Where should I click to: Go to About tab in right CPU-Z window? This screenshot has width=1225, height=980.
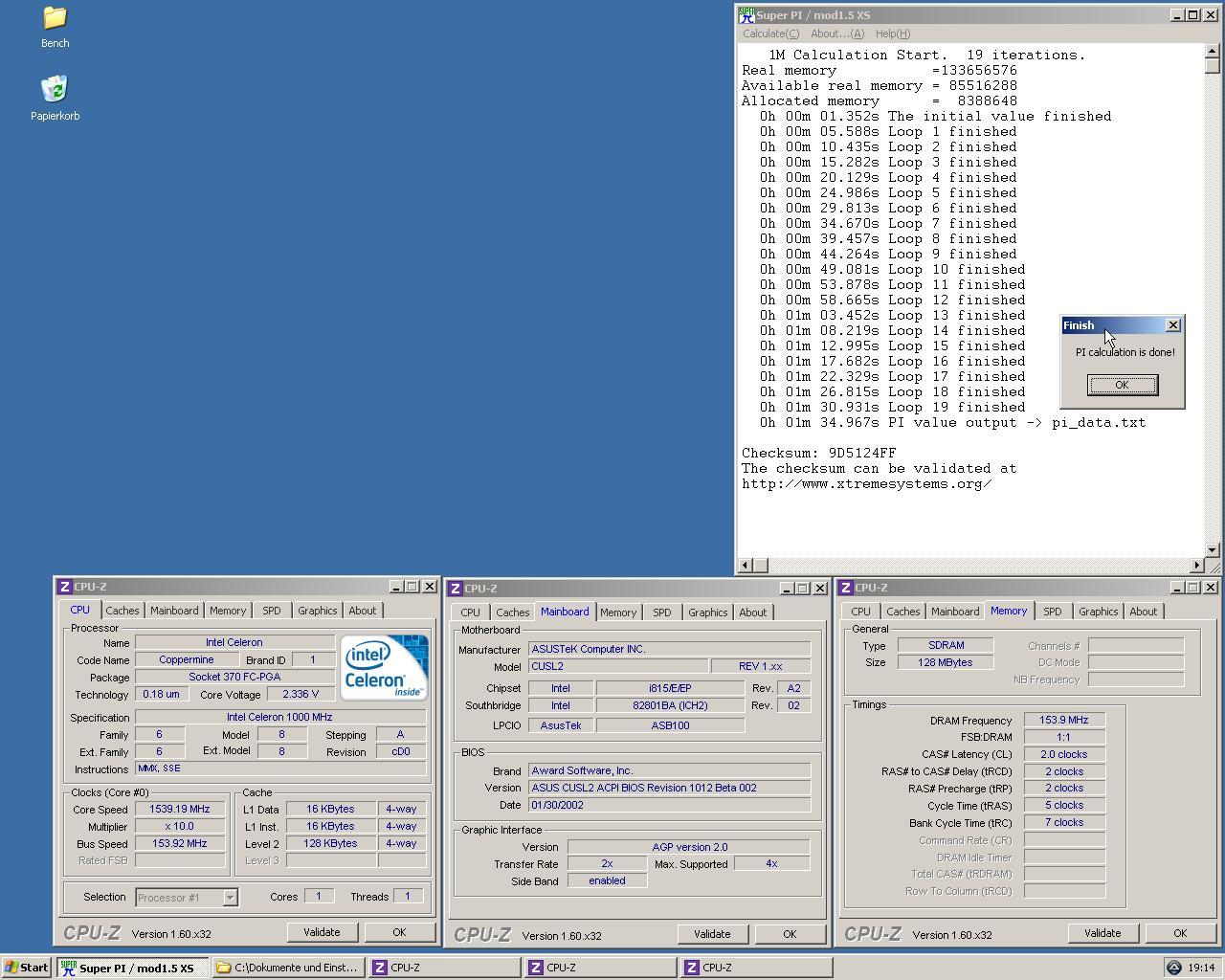1143,612
